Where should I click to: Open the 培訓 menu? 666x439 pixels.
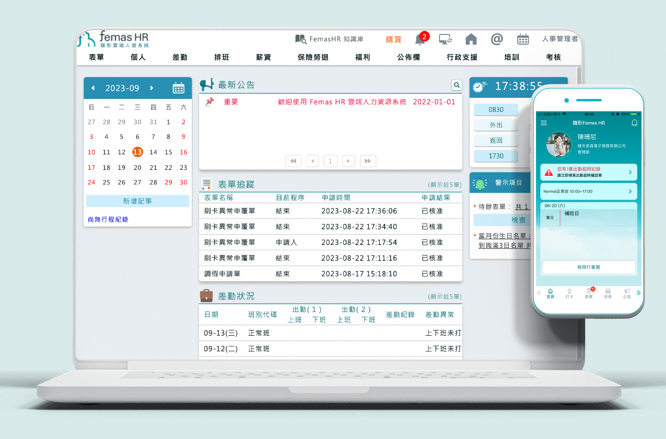click(512, 57)
